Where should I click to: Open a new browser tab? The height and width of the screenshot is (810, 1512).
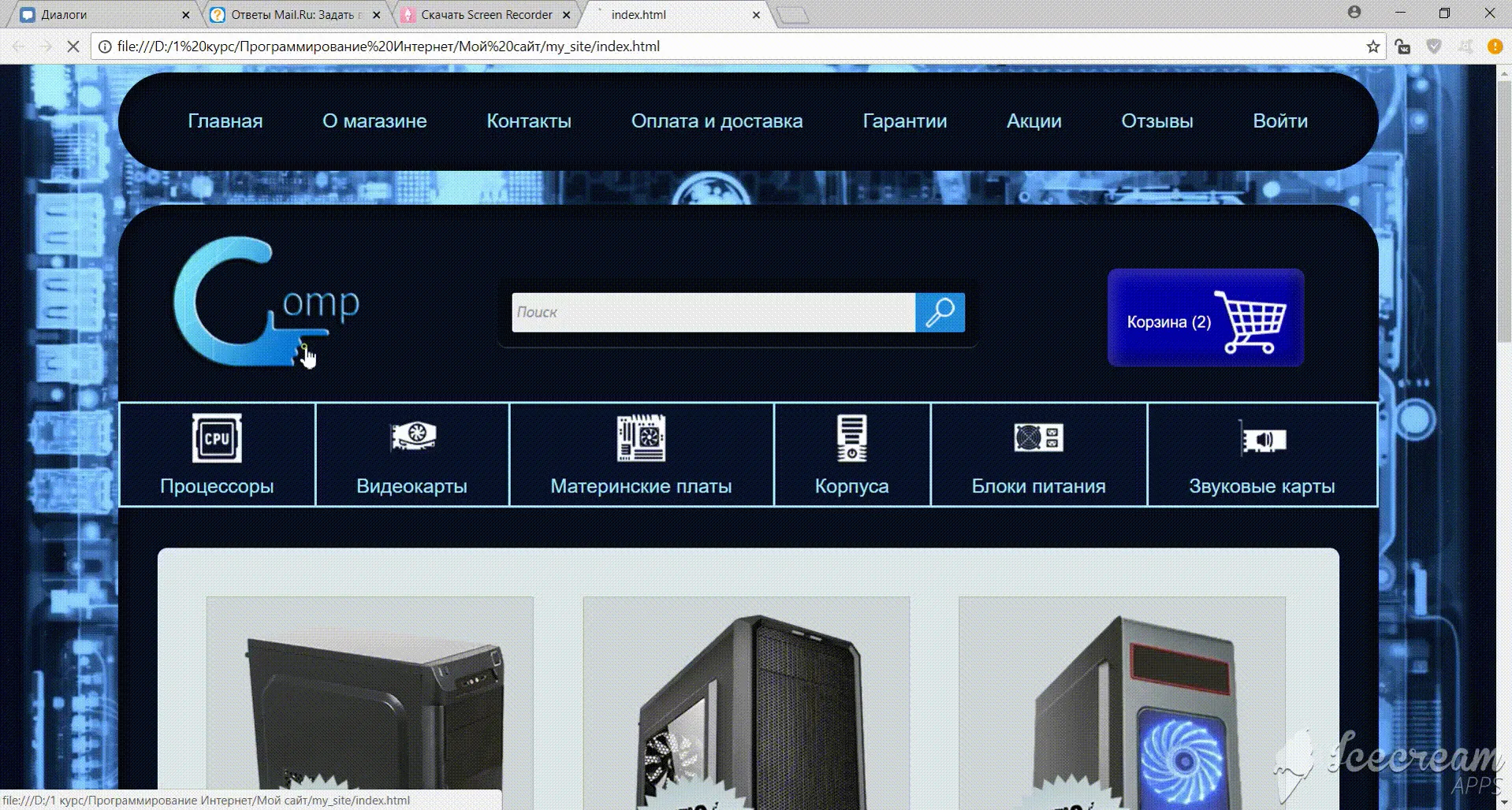click(x=792, y=16)
